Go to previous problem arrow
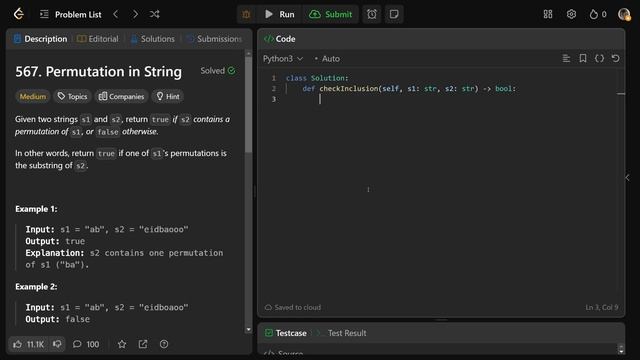640x360 pixels. point(116,14)
